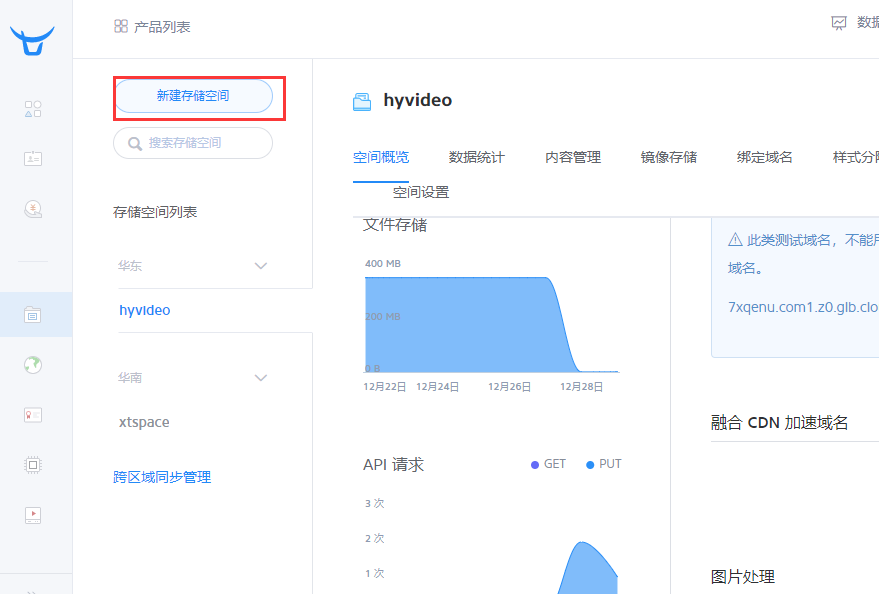Click the 华东 region label
Image resolution: width=879 pixels, height=594 pixels.
click(x=130, y=266)
